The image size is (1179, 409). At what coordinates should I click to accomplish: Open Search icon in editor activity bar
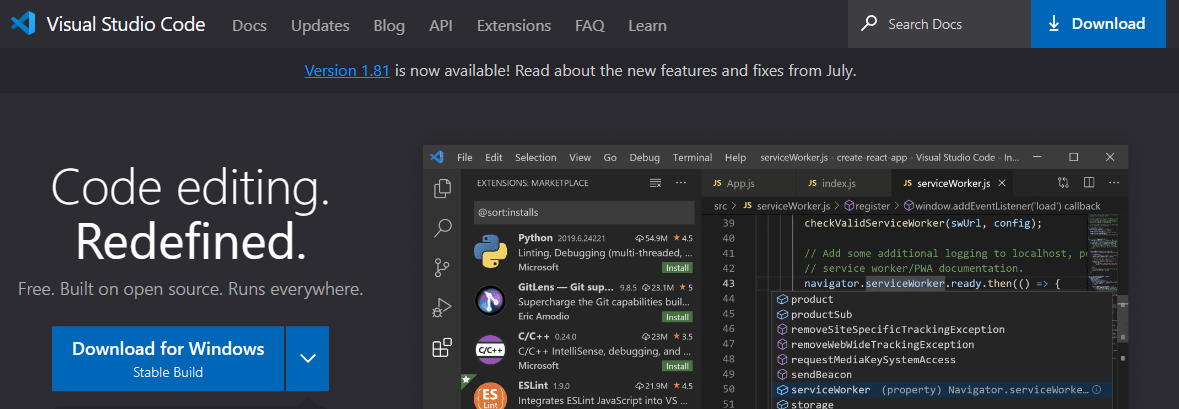(442, 229)
